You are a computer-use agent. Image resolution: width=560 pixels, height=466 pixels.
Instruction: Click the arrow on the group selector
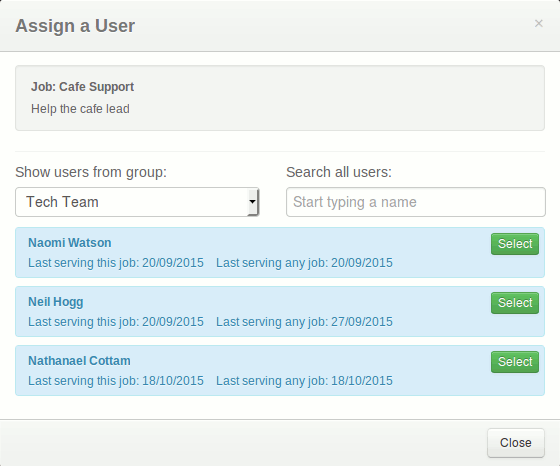tap(252, 202)
